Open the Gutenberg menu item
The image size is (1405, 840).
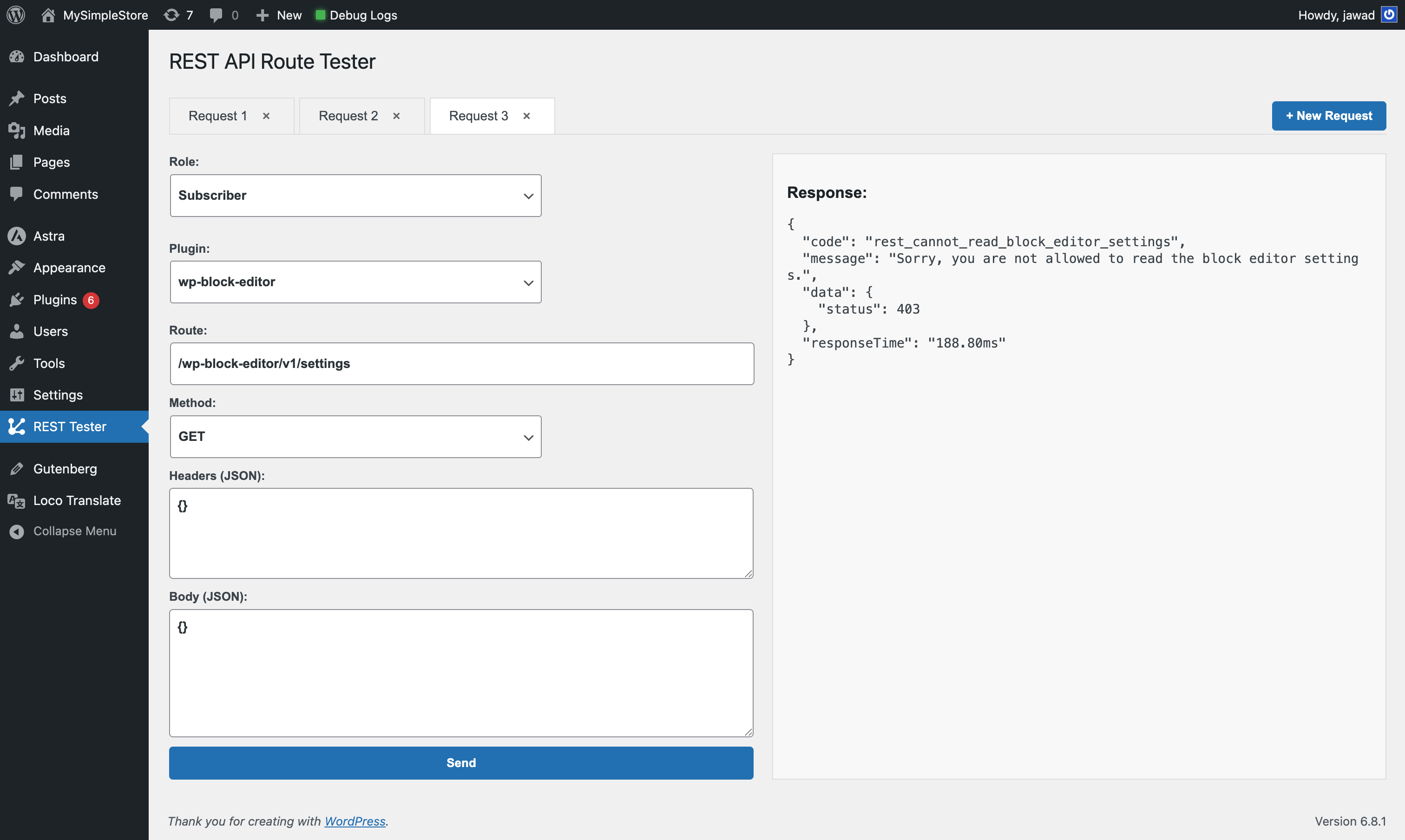tap(74, 469)
